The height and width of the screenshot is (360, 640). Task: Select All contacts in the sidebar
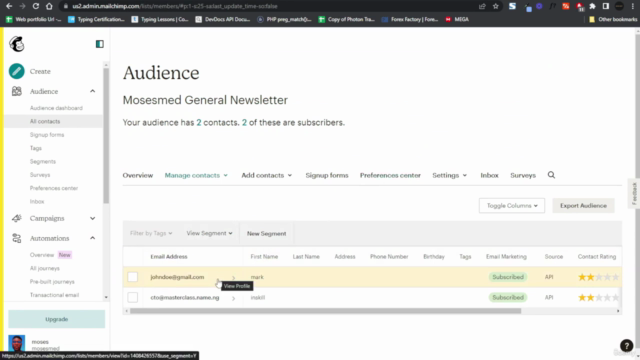point(45,121)
